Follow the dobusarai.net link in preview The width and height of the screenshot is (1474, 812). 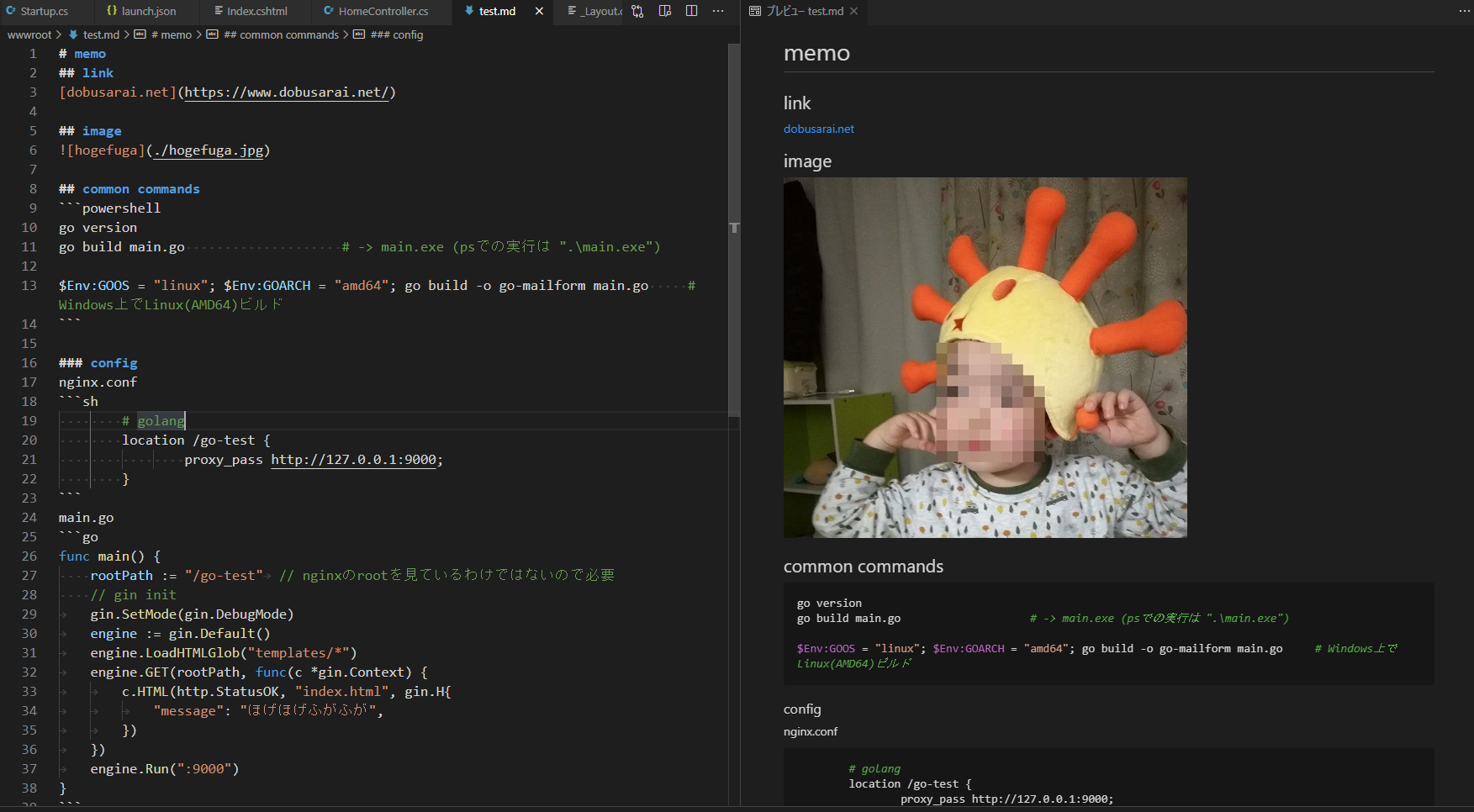(x=819, y=129)
